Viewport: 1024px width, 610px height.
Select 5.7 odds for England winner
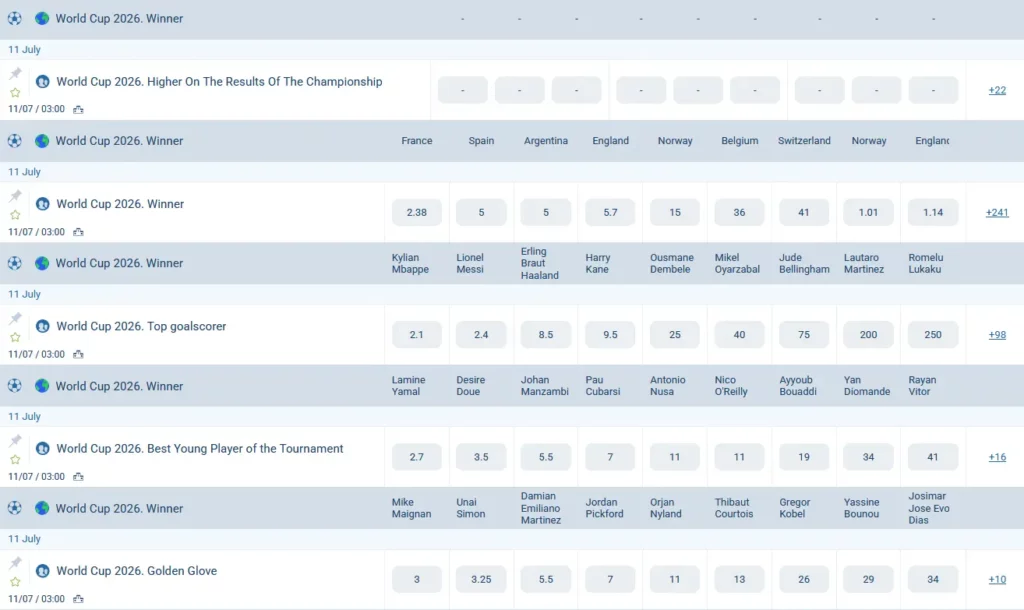tap(610, 212)
